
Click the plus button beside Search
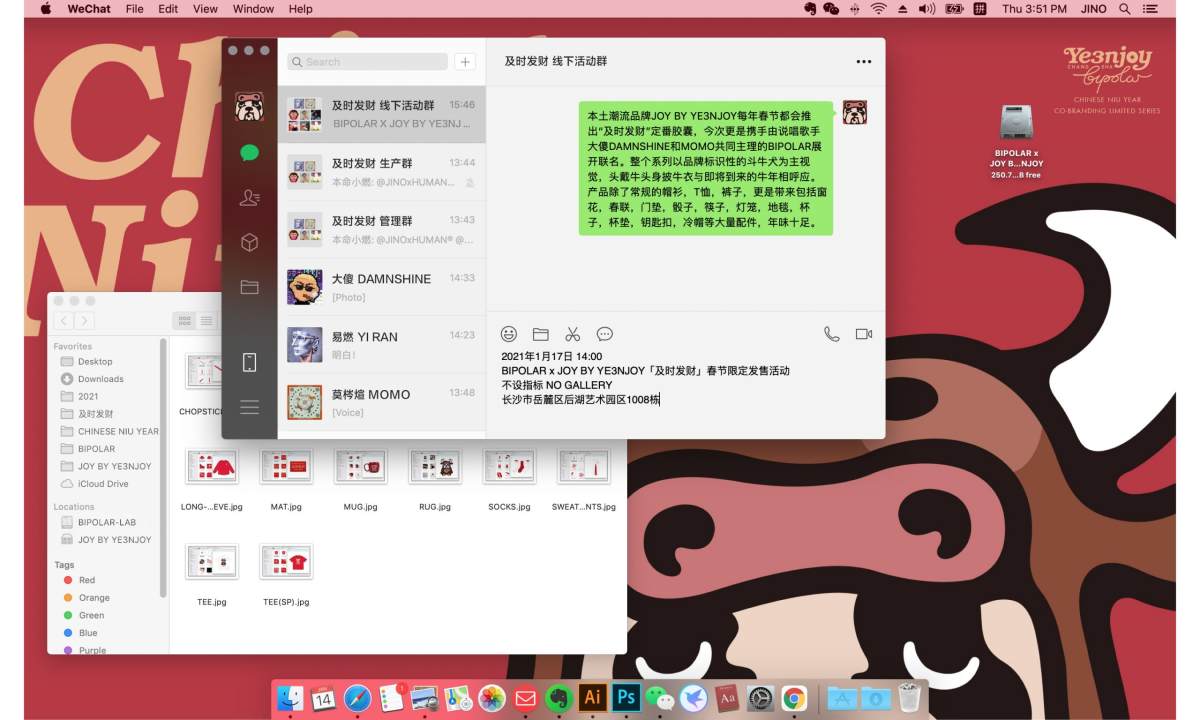click(465, 62)
